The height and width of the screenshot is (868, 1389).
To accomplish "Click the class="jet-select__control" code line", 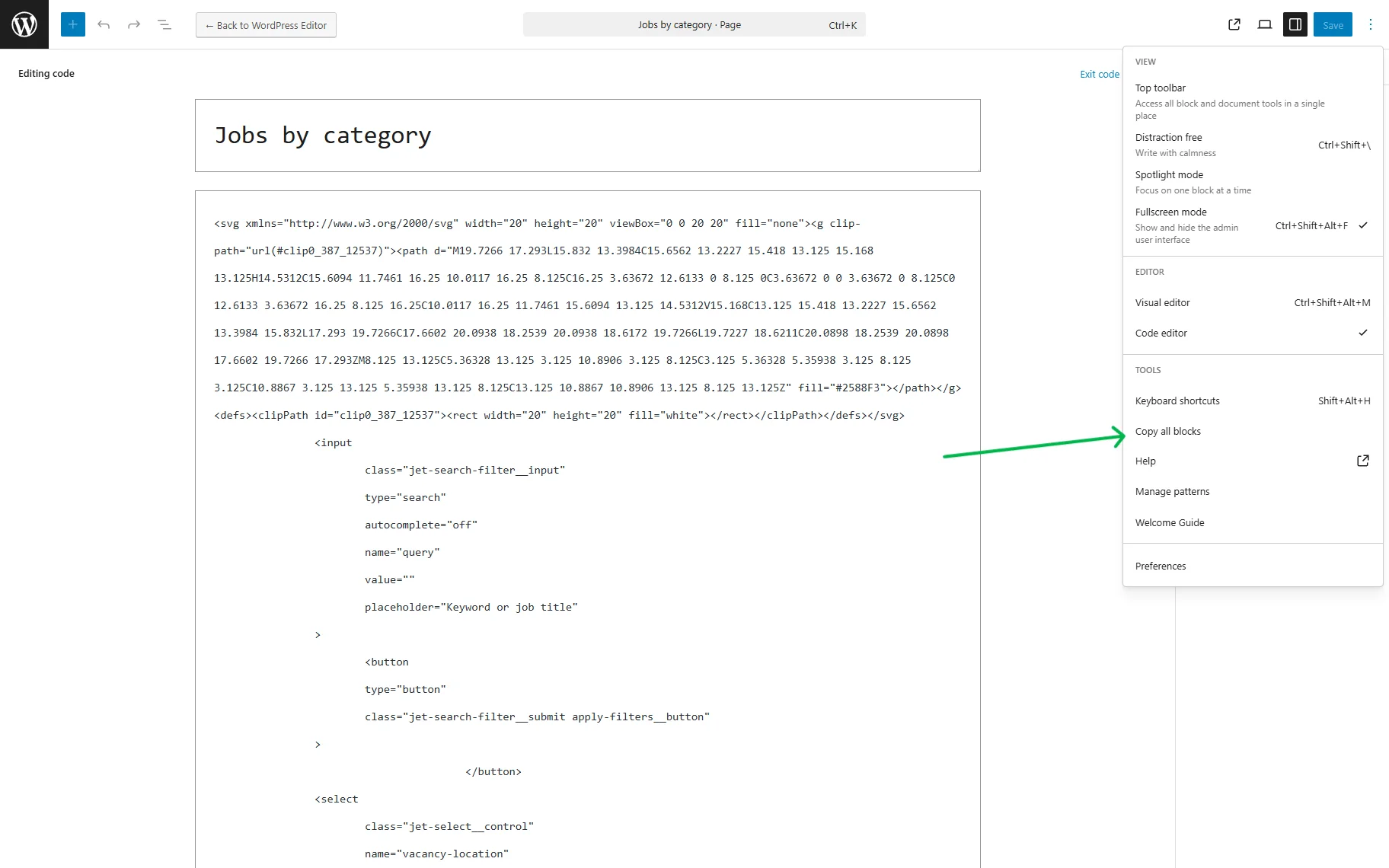I will [x=449, y=826].
